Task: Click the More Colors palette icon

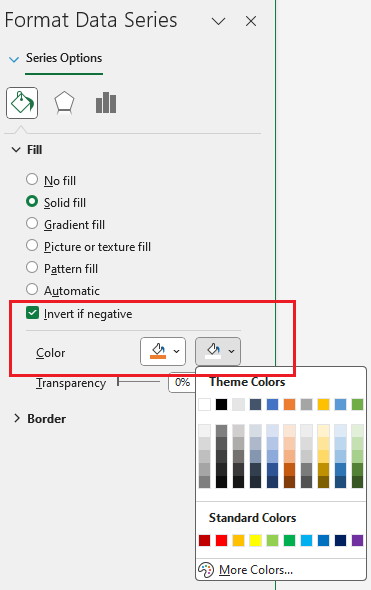Action: (206, 570)
